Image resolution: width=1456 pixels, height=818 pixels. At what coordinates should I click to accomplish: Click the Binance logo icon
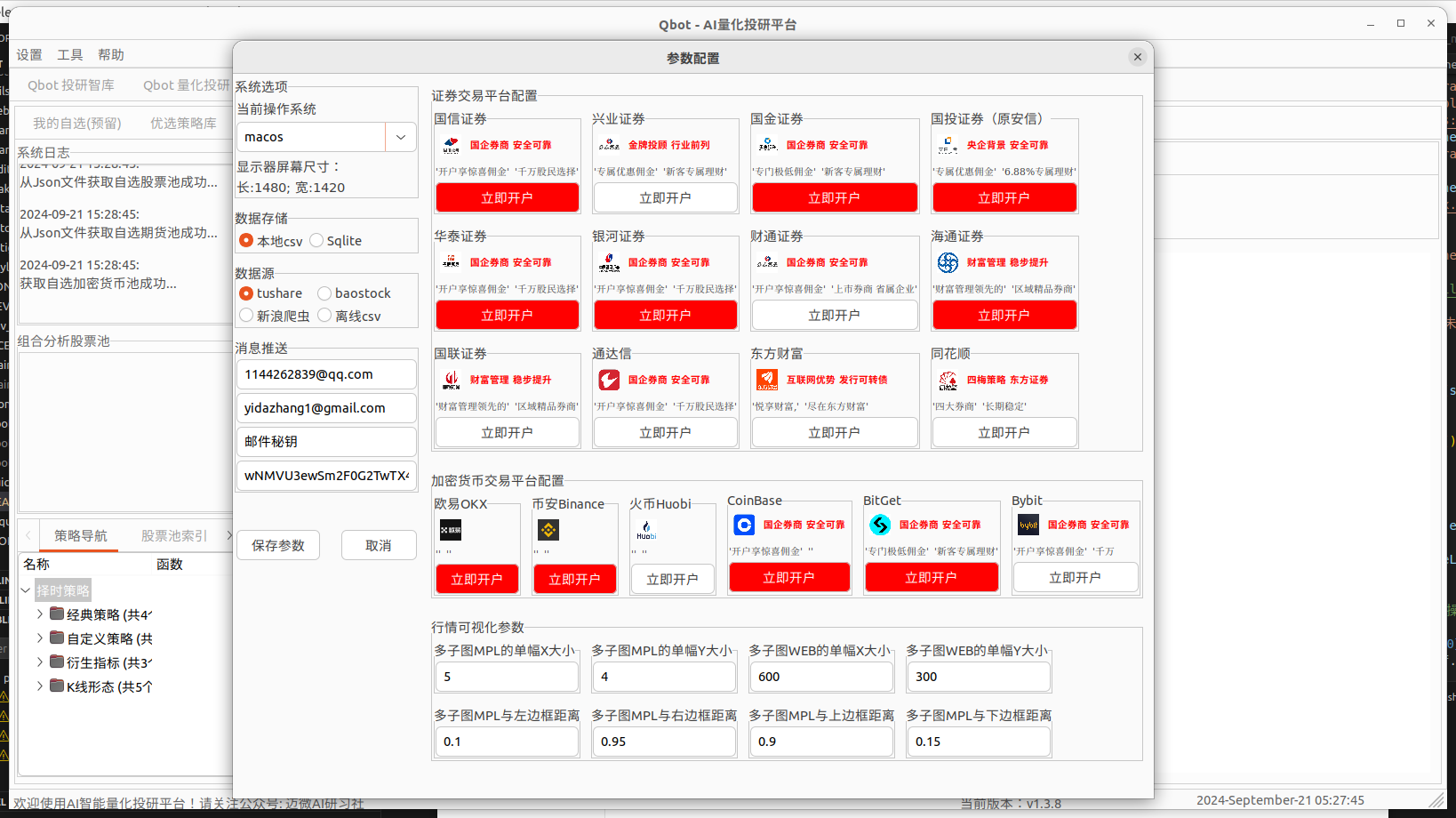click(x=547, y=530)
